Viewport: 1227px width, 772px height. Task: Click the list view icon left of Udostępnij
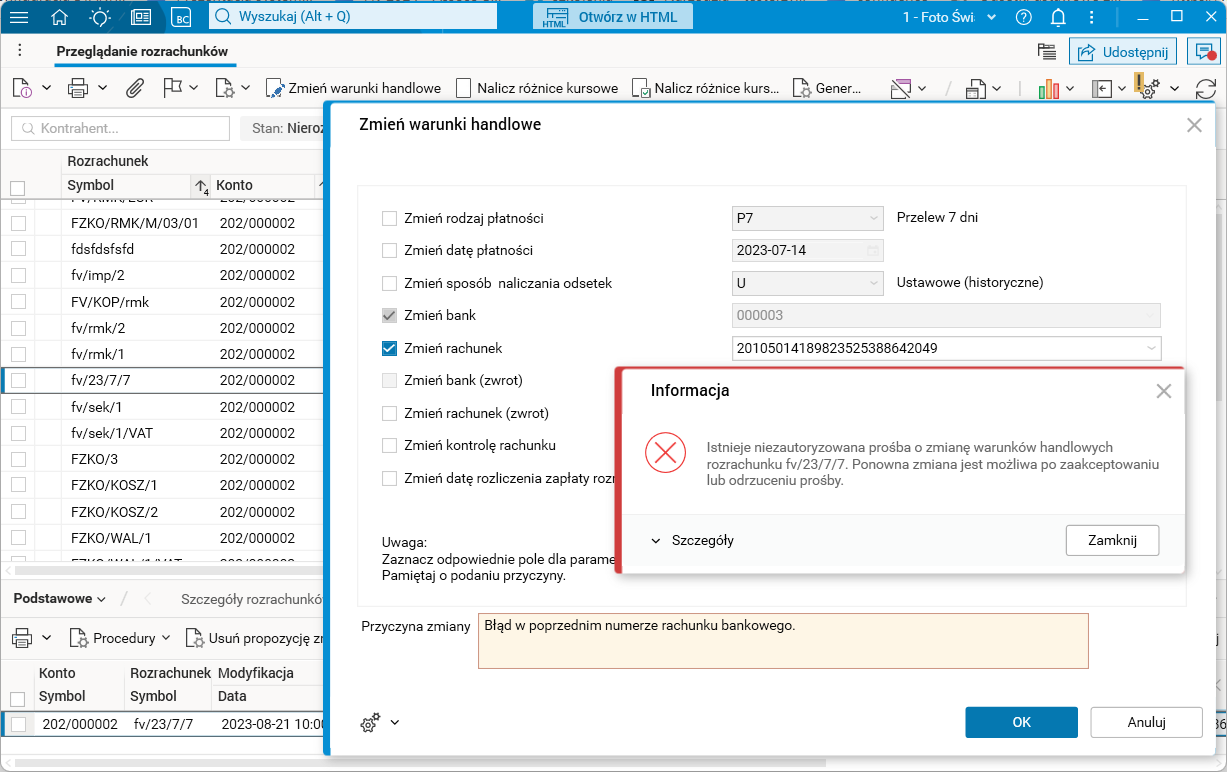click(1047, 52)
